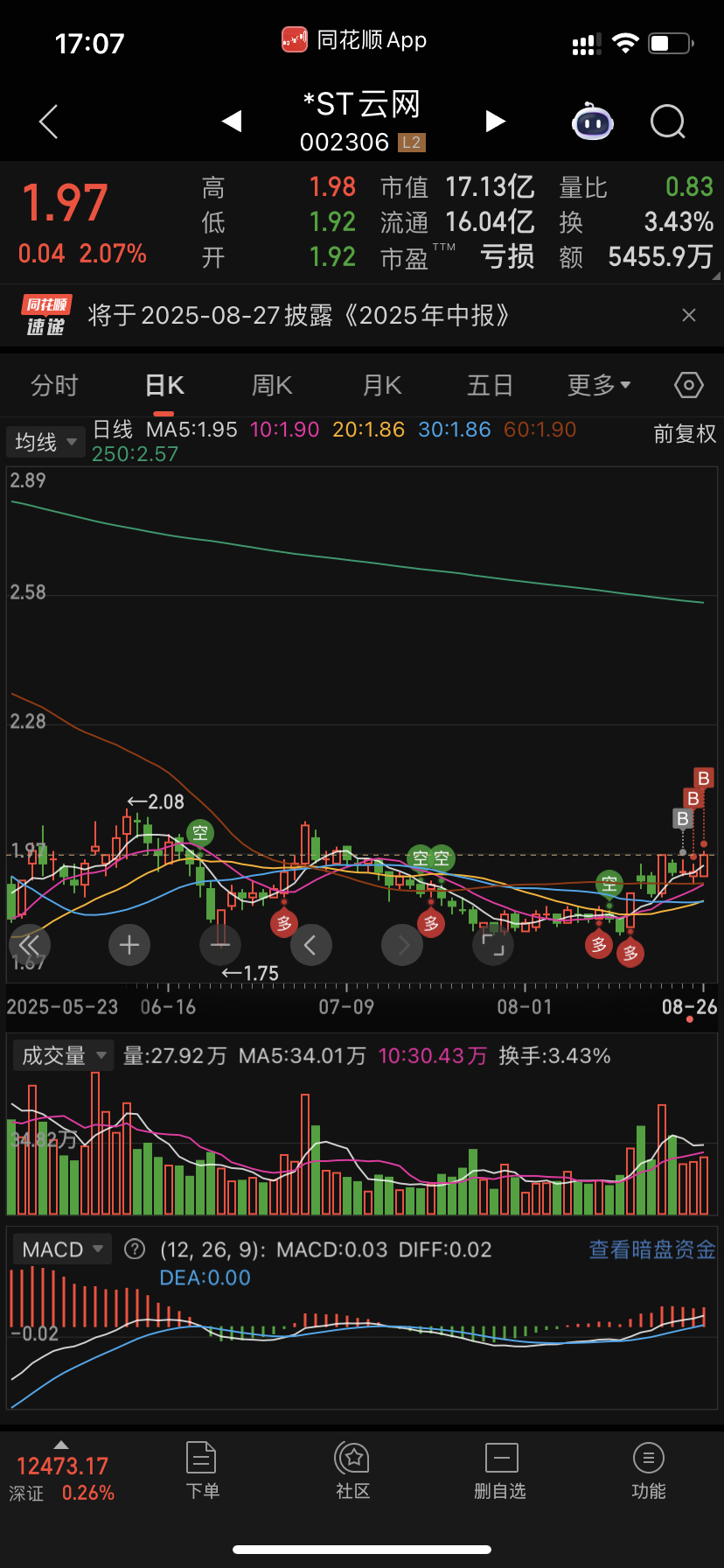Screen dimensions: 724x1568
Task: Open 同花顺速递 news badge
Action: pos(46,316)
